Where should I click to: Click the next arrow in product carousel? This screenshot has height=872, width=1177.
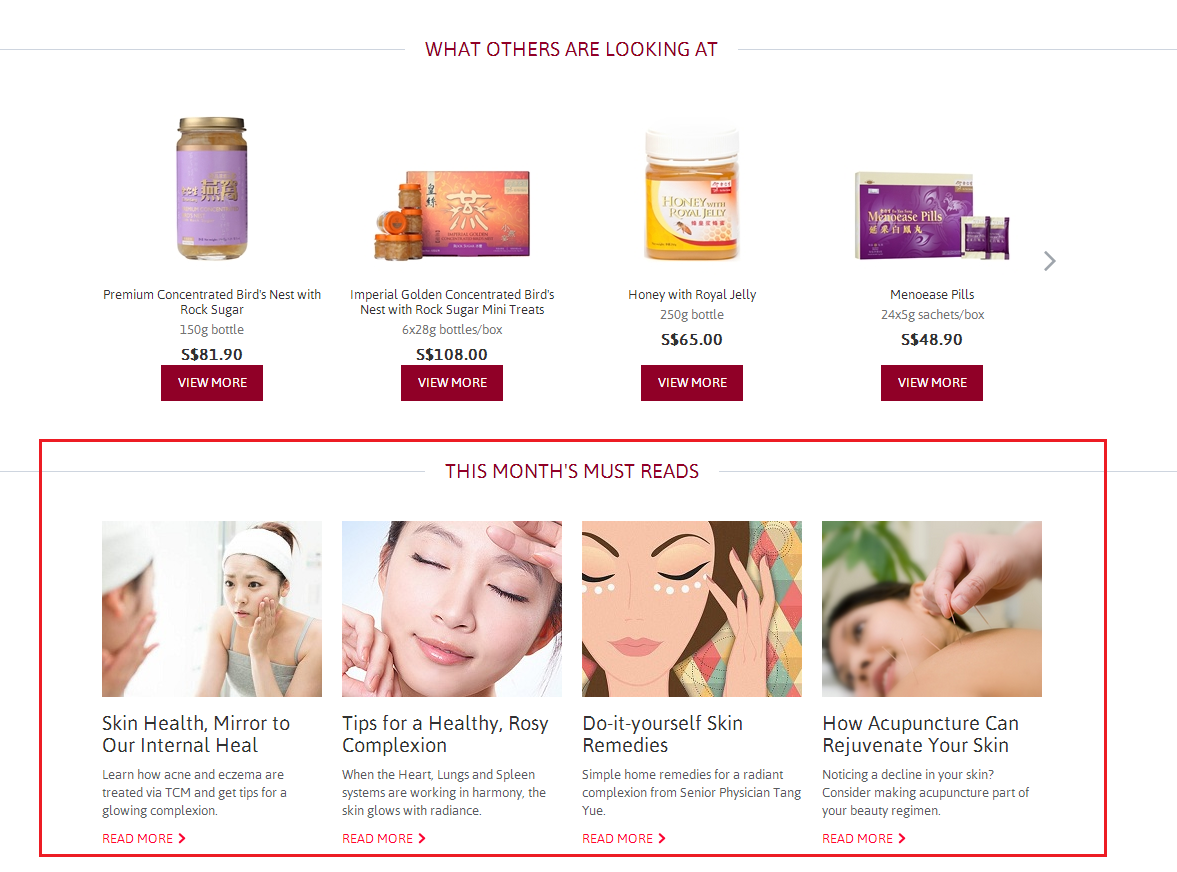click(x=1049, y=261)
